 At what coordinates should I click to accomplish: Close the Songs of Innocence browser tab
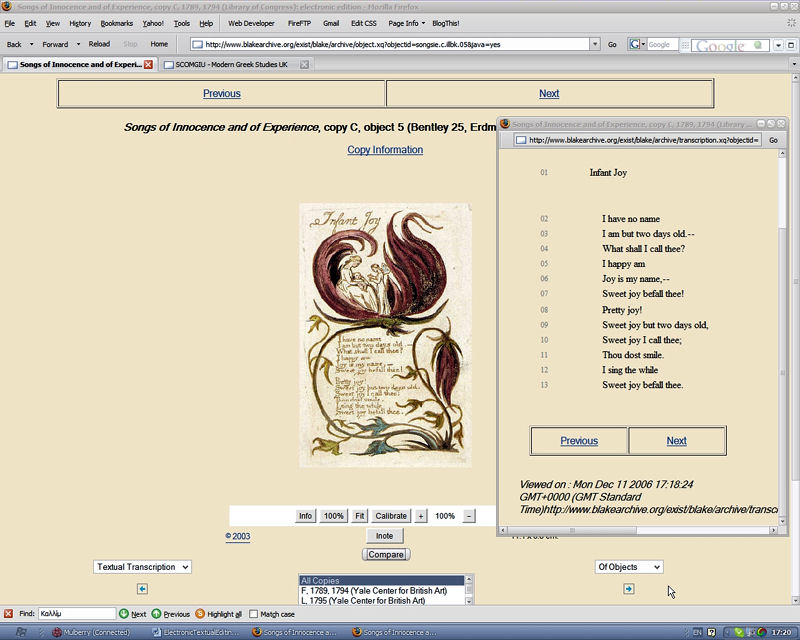[148, 64]
